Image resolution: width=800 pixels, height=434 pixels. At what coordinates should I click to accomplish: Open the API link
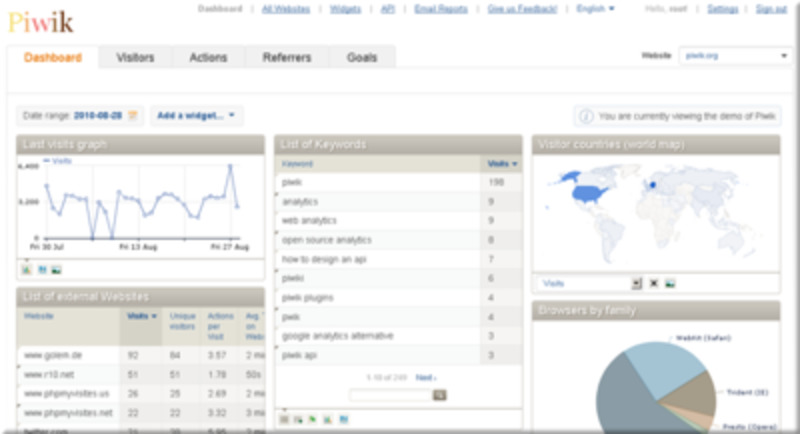coord(388,9)
